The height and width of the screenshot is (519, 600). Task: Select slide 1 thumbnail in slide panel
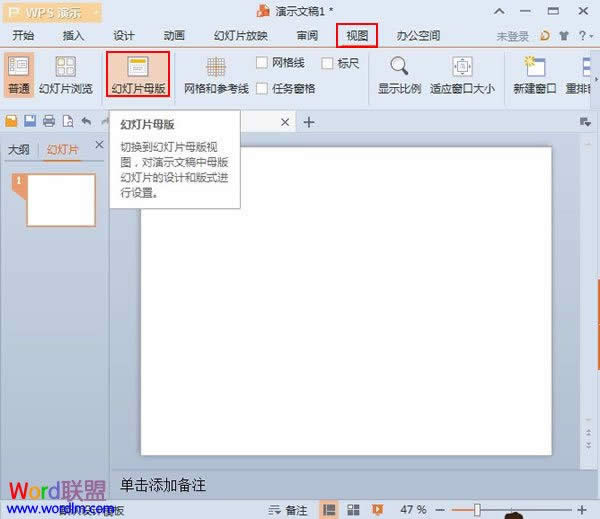[61, 200]
